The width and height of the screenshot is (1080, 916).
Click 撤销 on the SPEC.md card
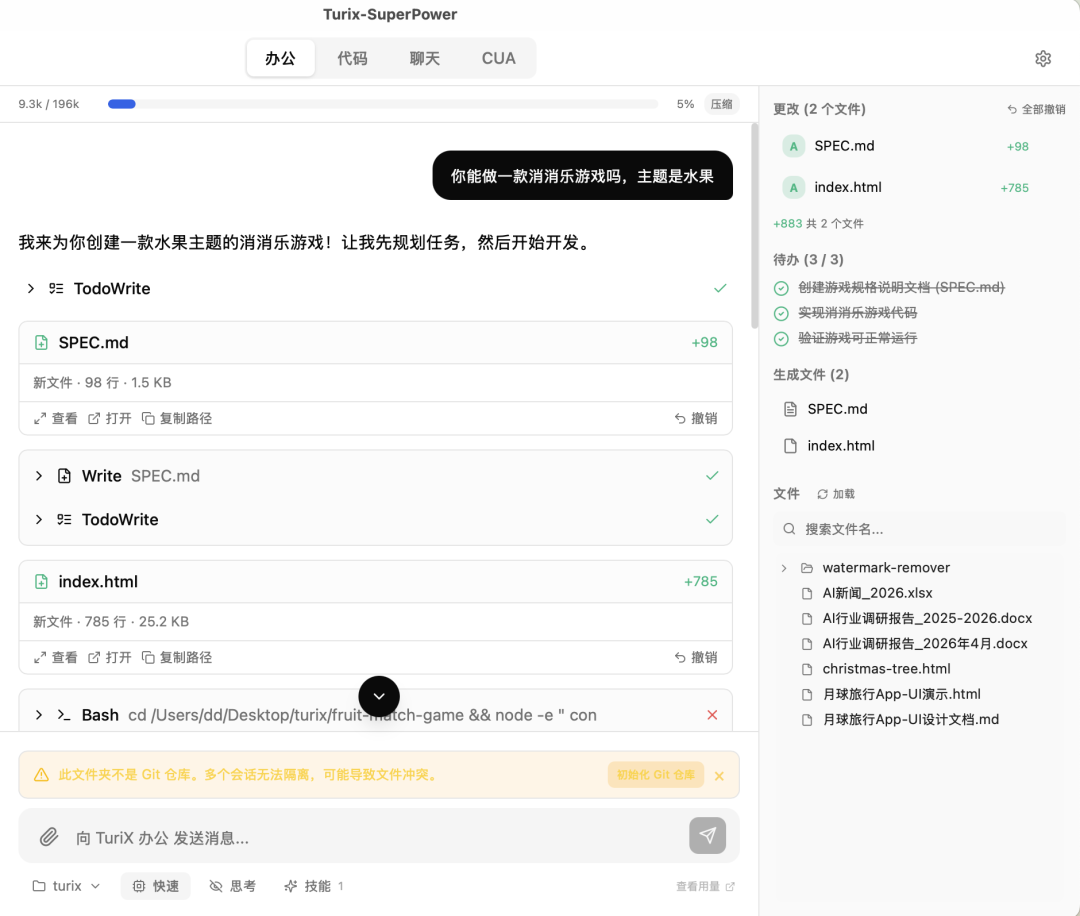(x=696, y=418)
